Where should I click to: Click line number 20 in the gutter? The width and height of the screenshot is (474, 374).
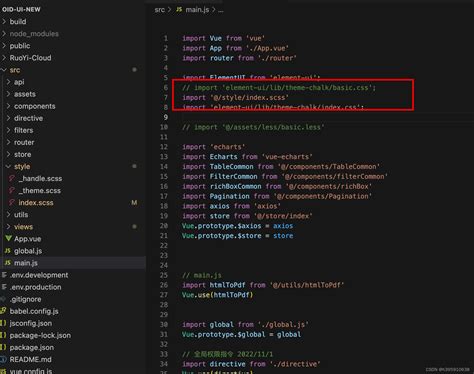pyautogui.click(x=164, y=226)
